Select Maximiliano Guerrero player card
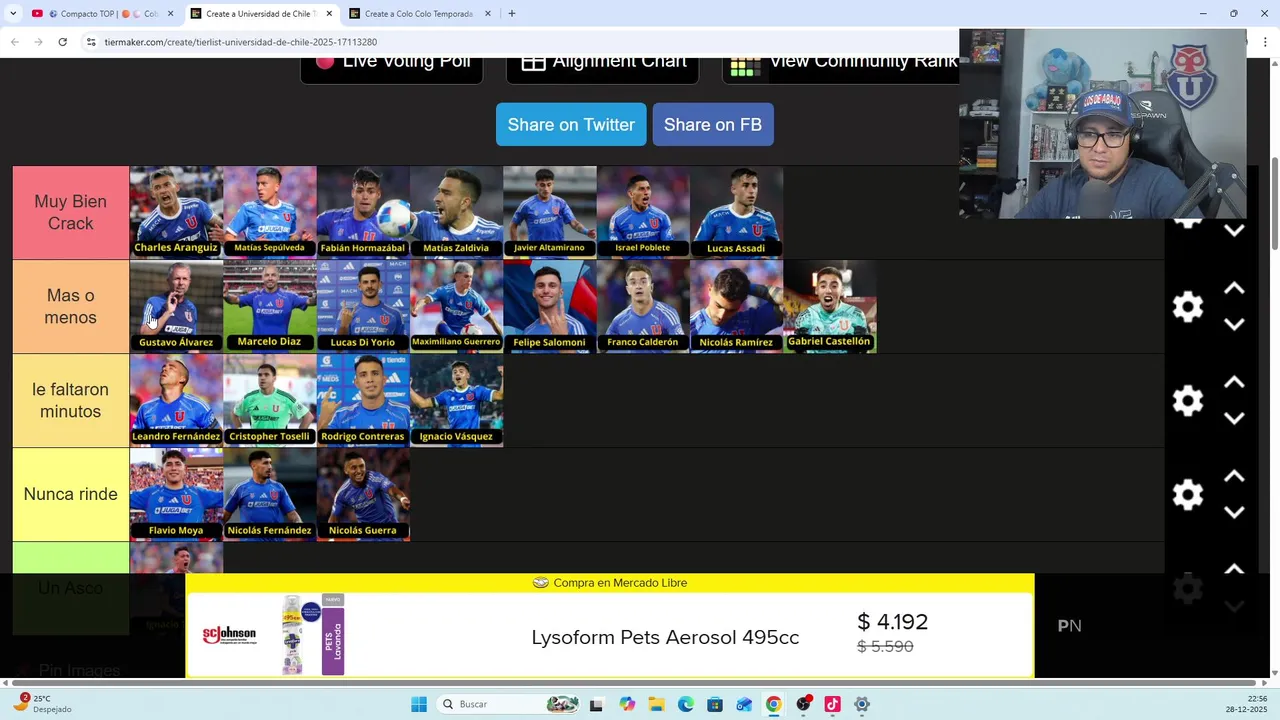The width and height of the screenshot is (1280, 720). [456, 306]
